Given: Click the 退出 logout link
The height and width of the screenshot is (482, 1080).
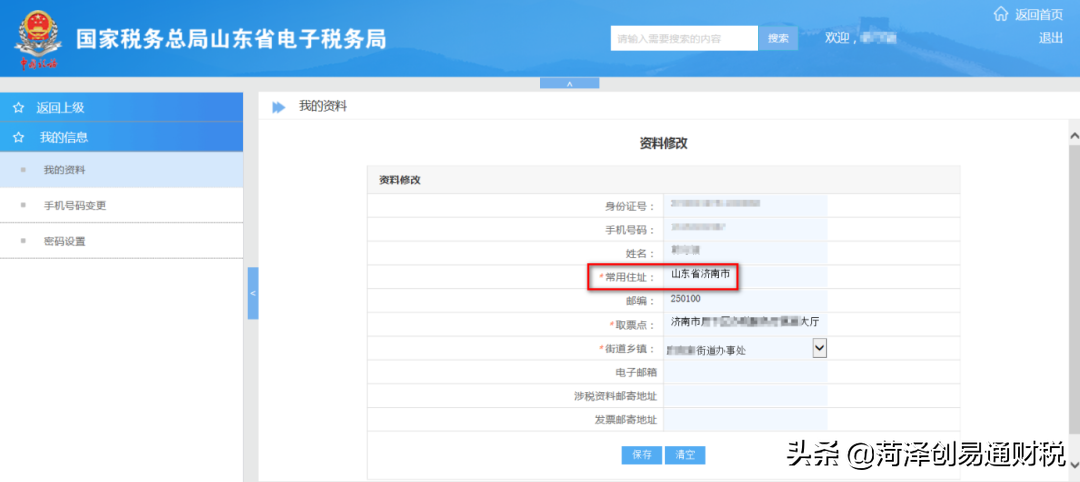Looking at the screenshot, I should pos(1050,38).
